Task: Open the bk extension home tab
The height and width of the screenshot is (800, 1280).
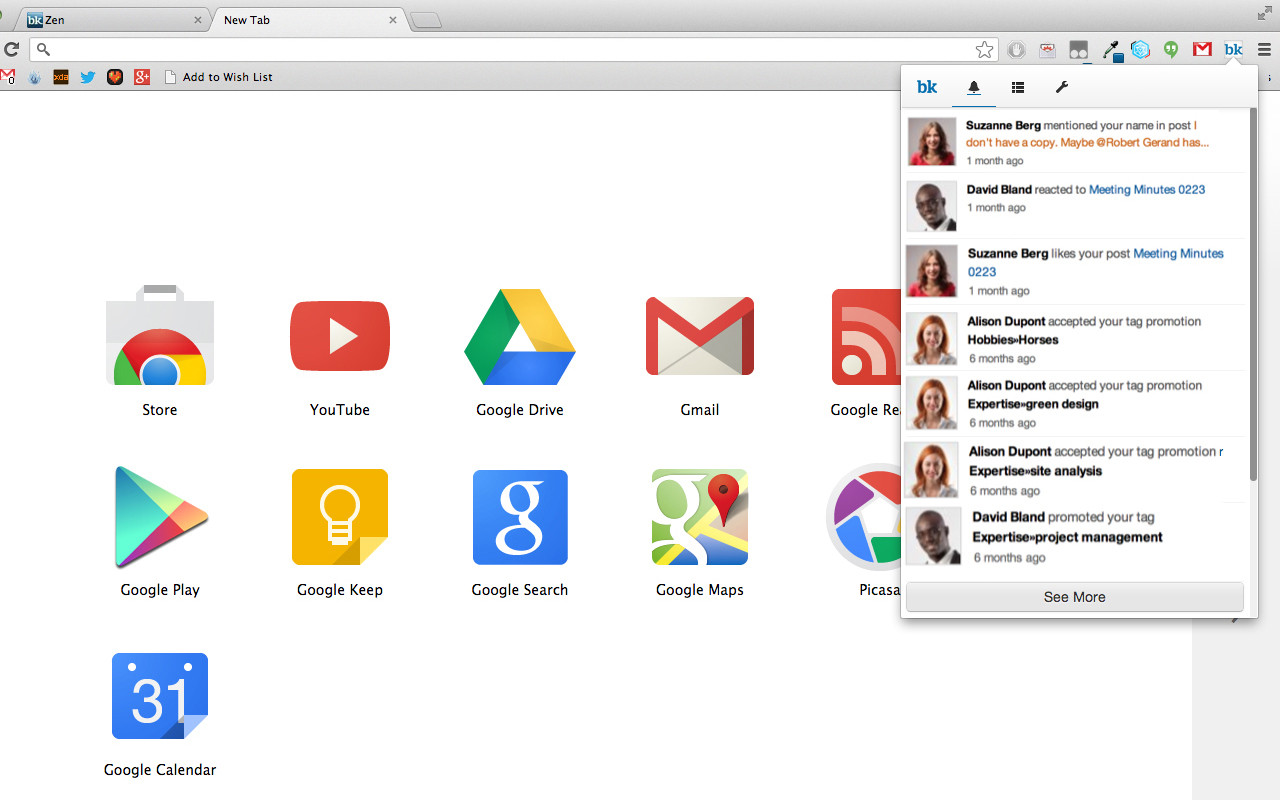Action: [926, 87]
